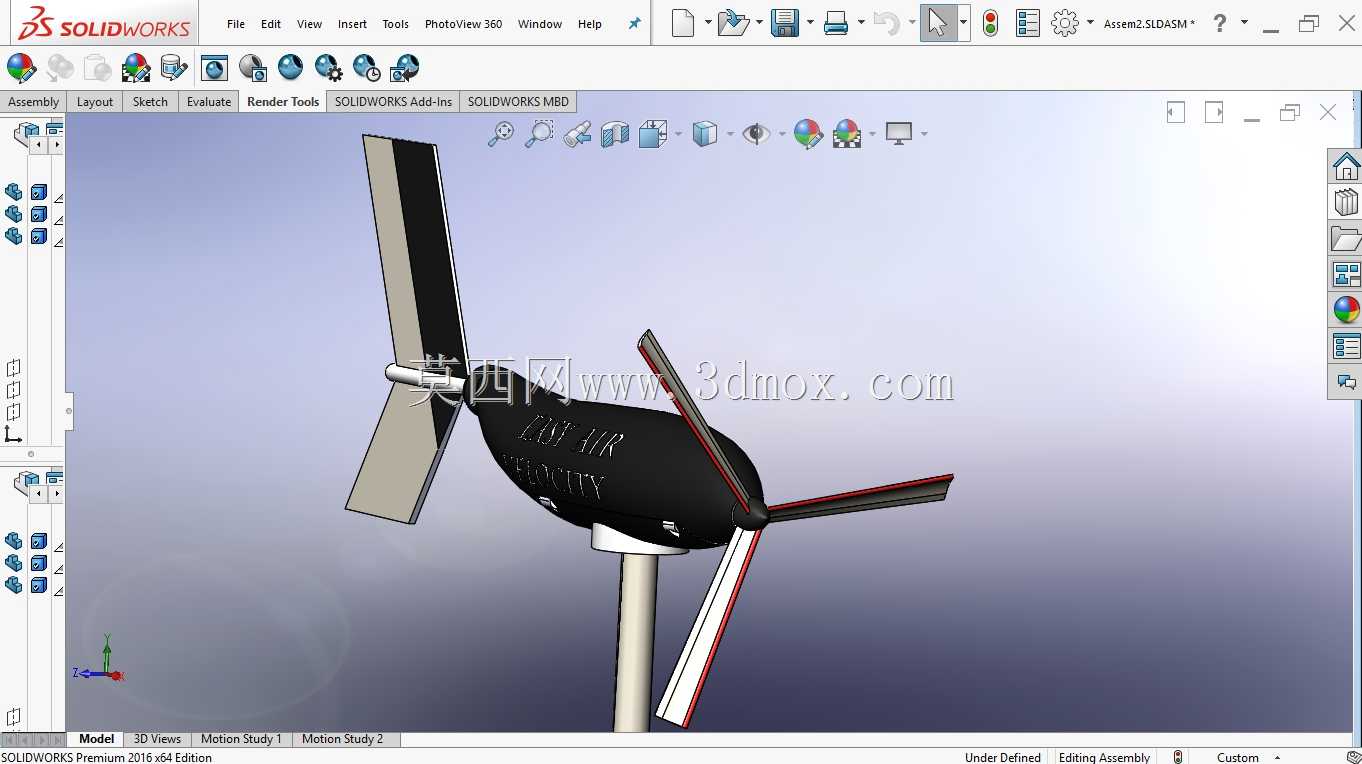Screen dimensions: 1362x764
Task: Expand the View Orientation dropdown arrow
Action: pyautogui.click(x=678, y=133)
